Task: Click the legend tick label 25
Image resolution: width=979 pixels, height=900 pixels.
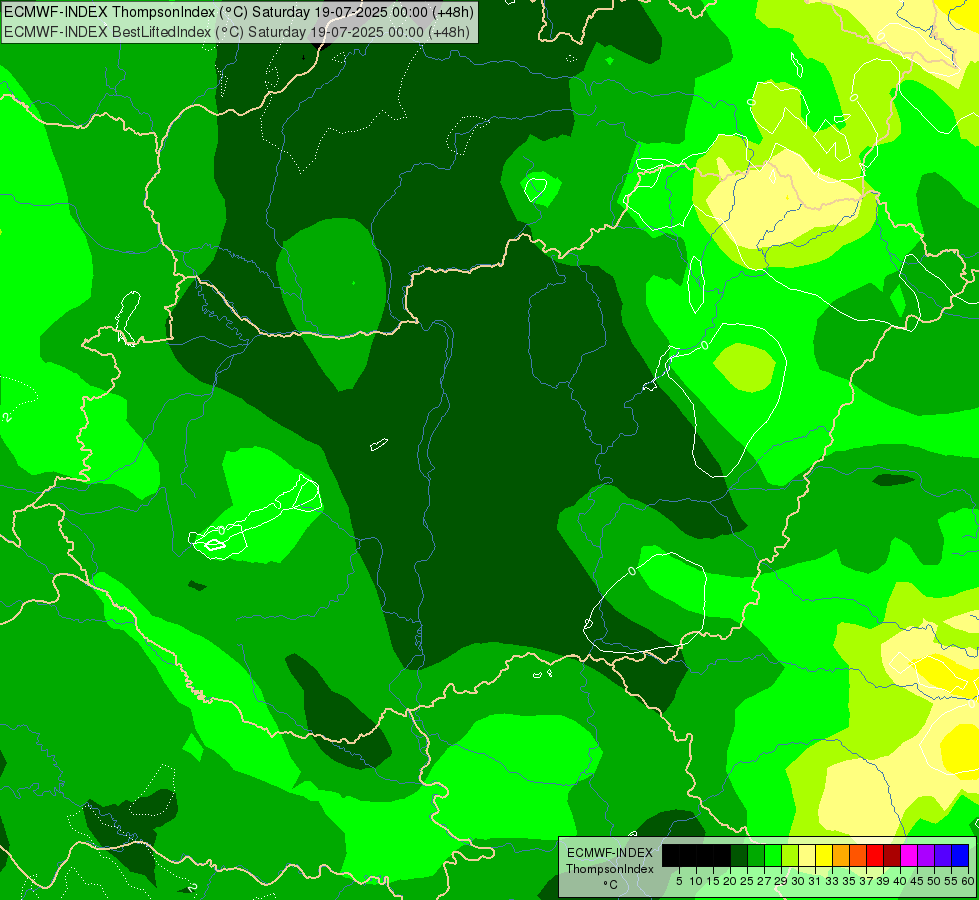Action: click(747, 881)
